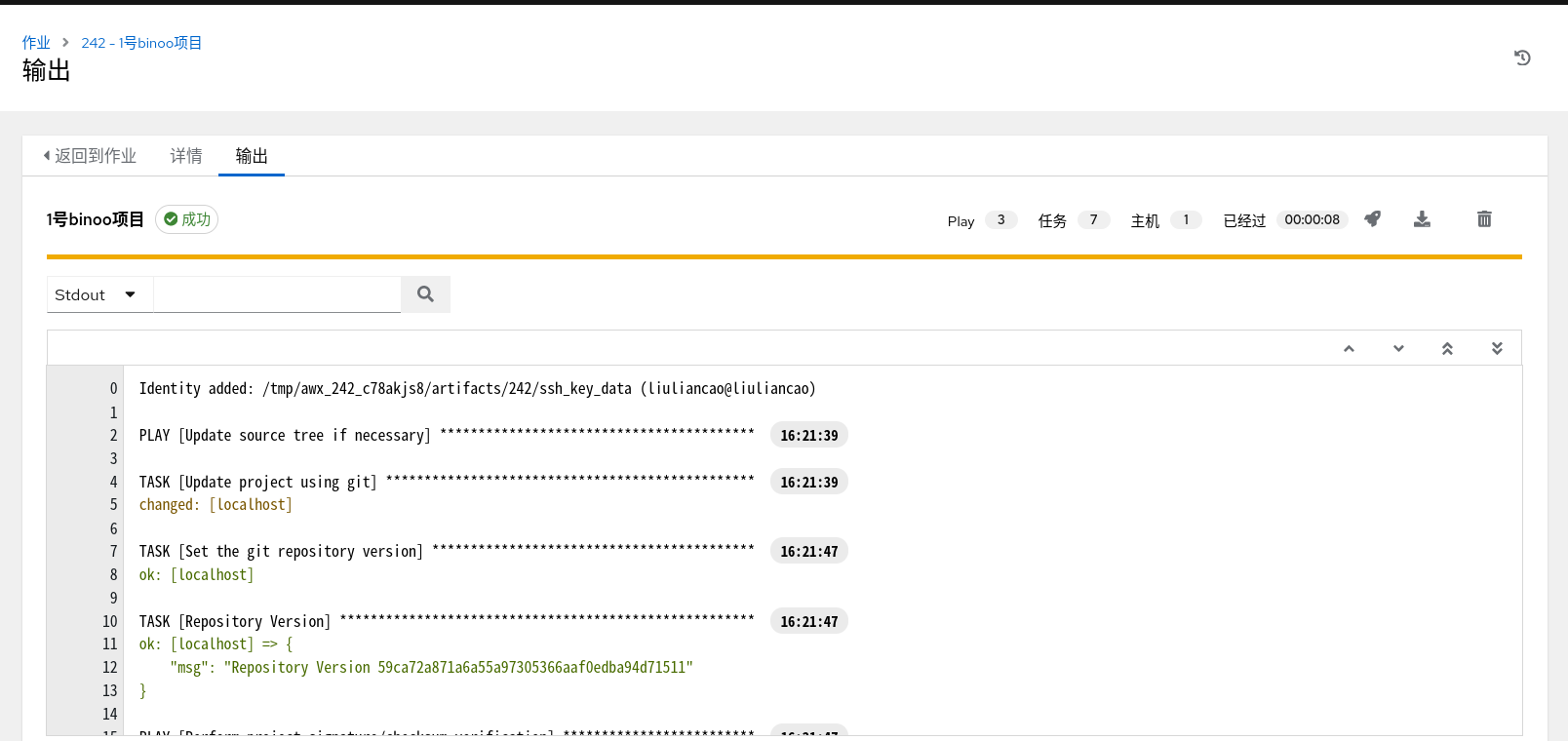Click the output search input field
The width and height of the screenshot is (1568, 741).
click(x=277, y=294)
